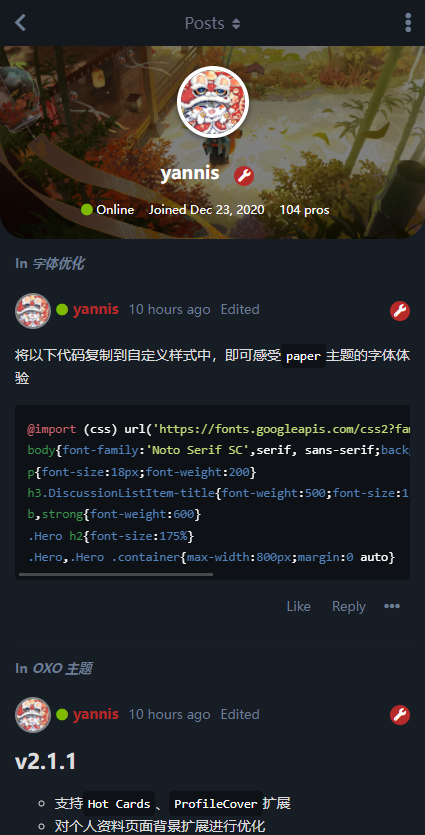Click the horizontal scrollbar in the code block
Screen dimensions: 425x835
coord(116,575)
